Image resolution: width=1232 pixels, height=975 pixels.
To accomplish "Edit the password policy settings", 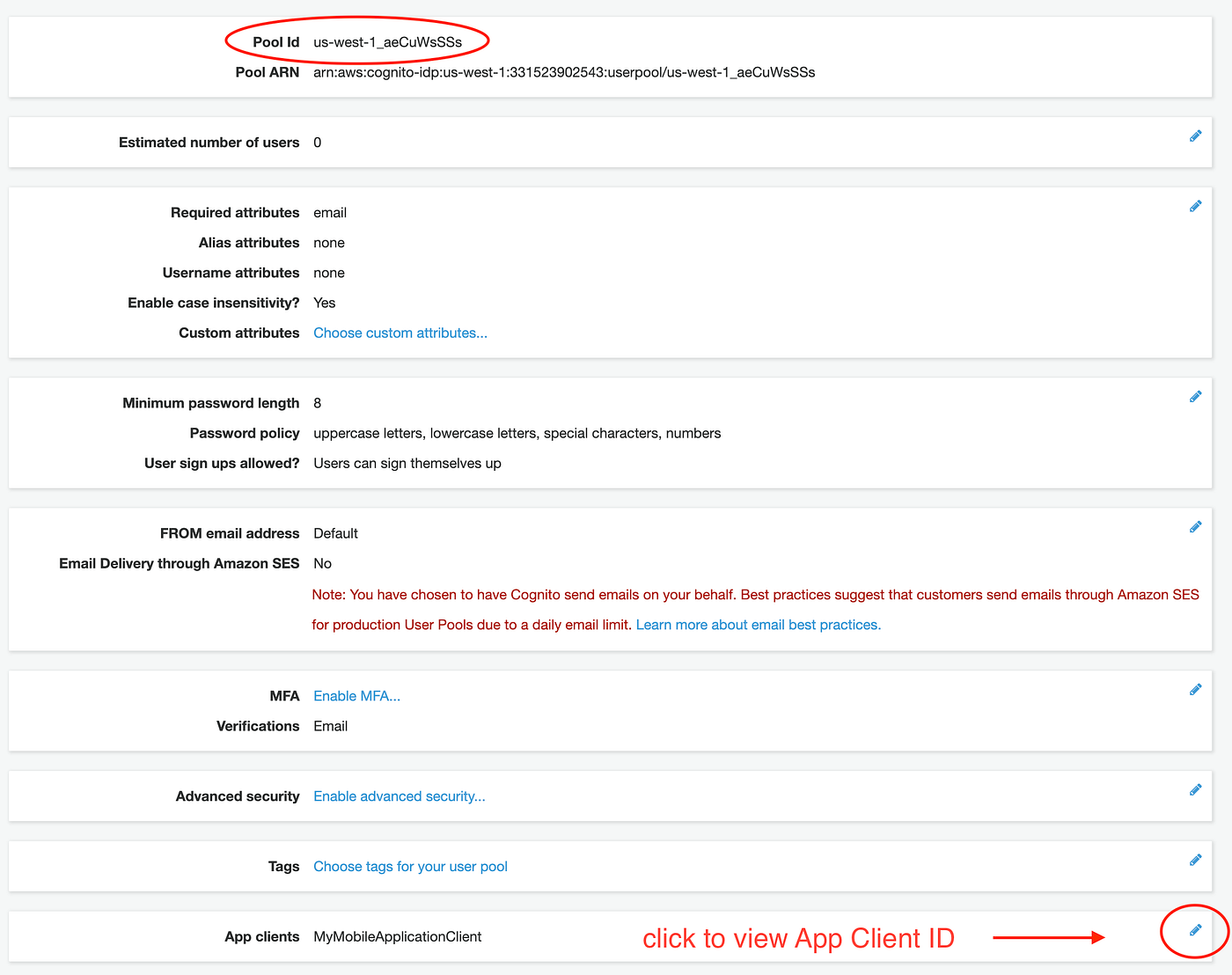I will [x=1195, y=396].
